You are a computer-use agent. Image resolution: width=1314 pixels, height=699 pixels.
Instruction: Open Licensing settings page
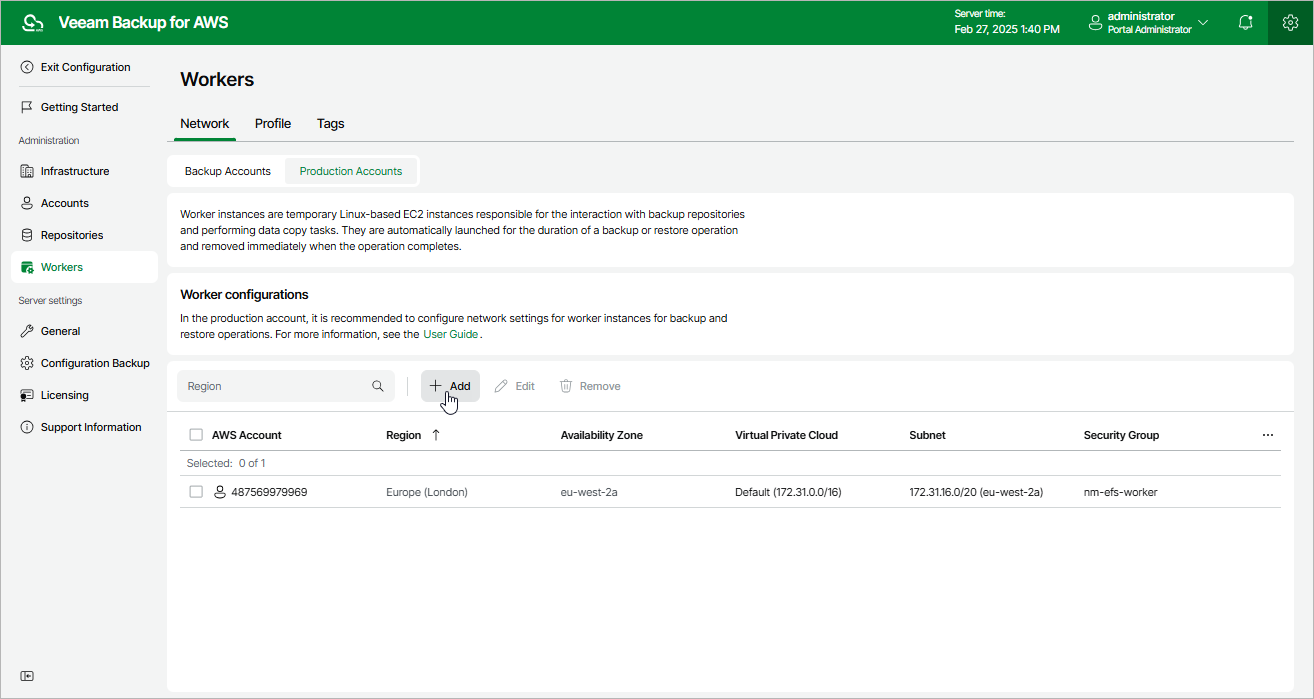[x=64, y=395]
